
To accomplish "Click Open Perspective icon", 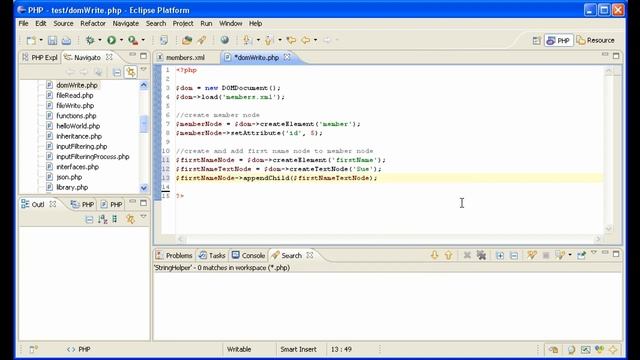I will 536,40.
